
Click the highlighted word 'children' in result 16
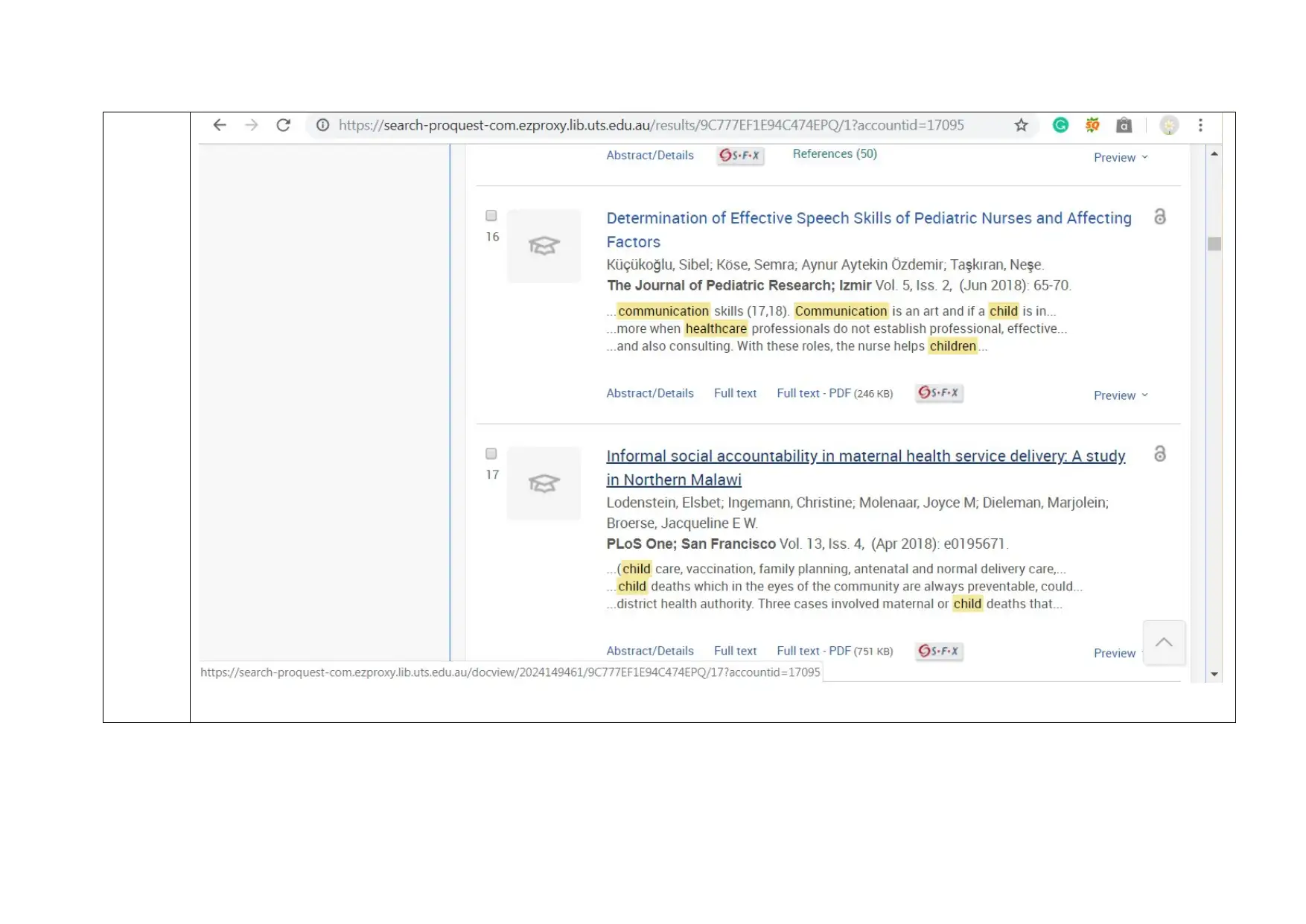click(952, 346)
